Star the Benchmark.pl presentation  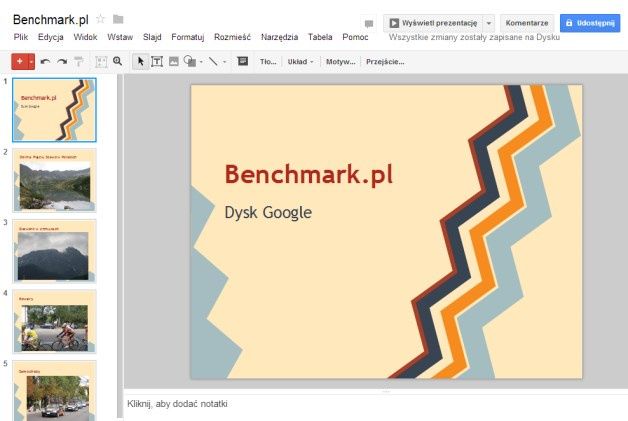point(101,19)
